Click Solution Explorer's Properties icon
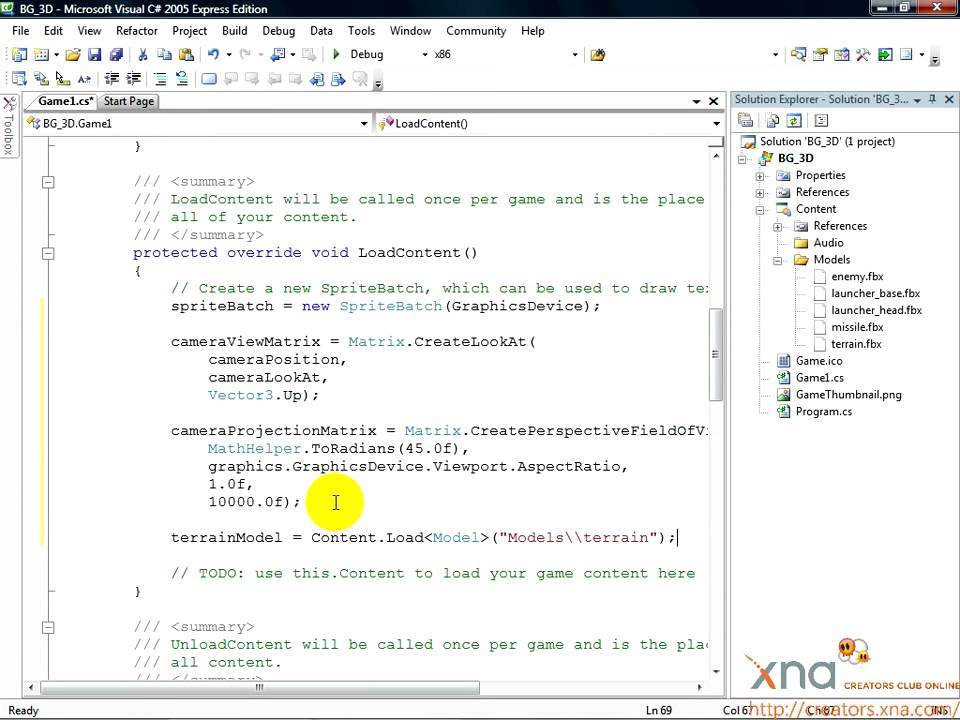Image resolution: width=960 pixels, height=720 pixels. coord(746,121)
